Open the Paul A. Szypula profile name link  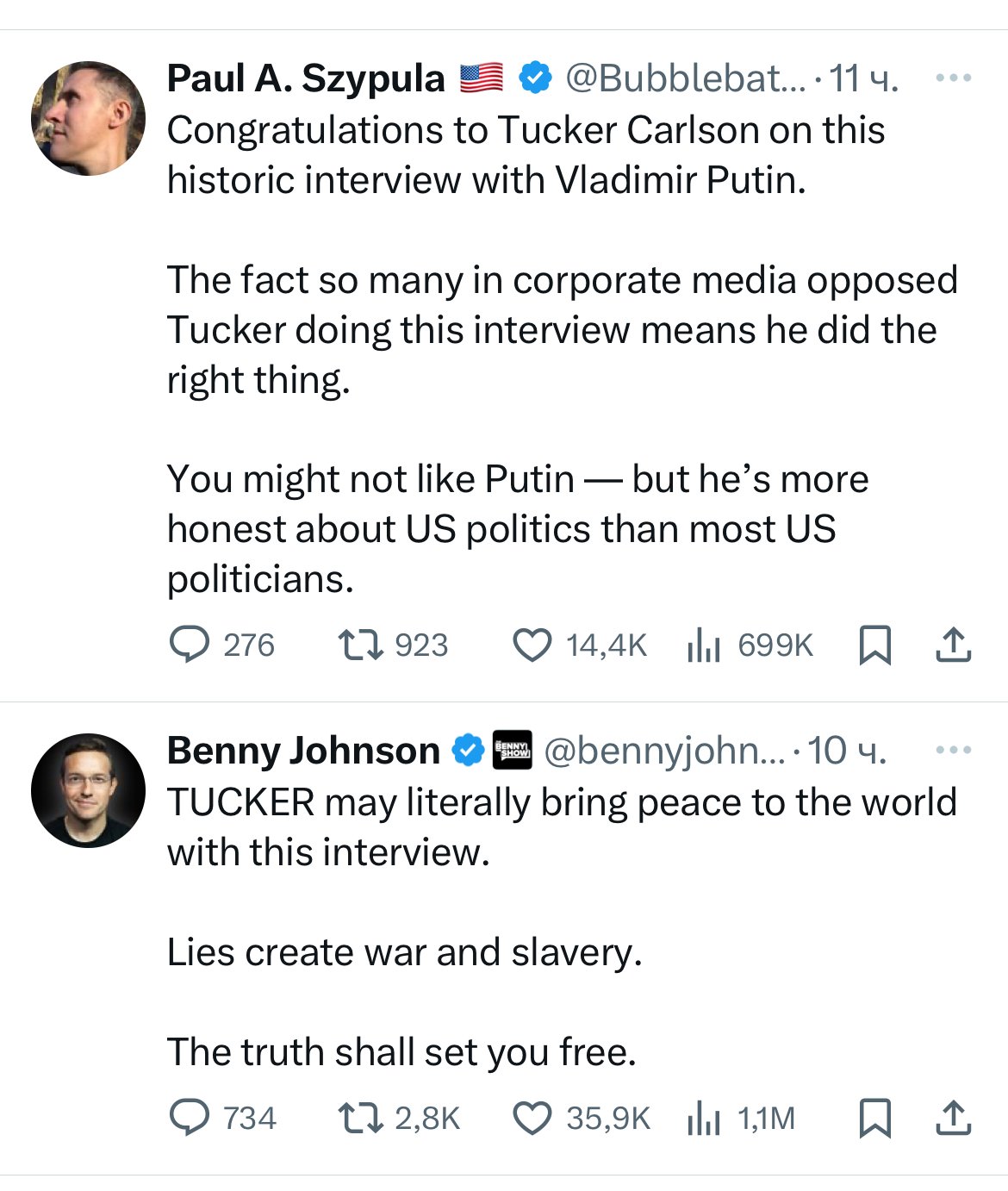click(x=306, y=78)
